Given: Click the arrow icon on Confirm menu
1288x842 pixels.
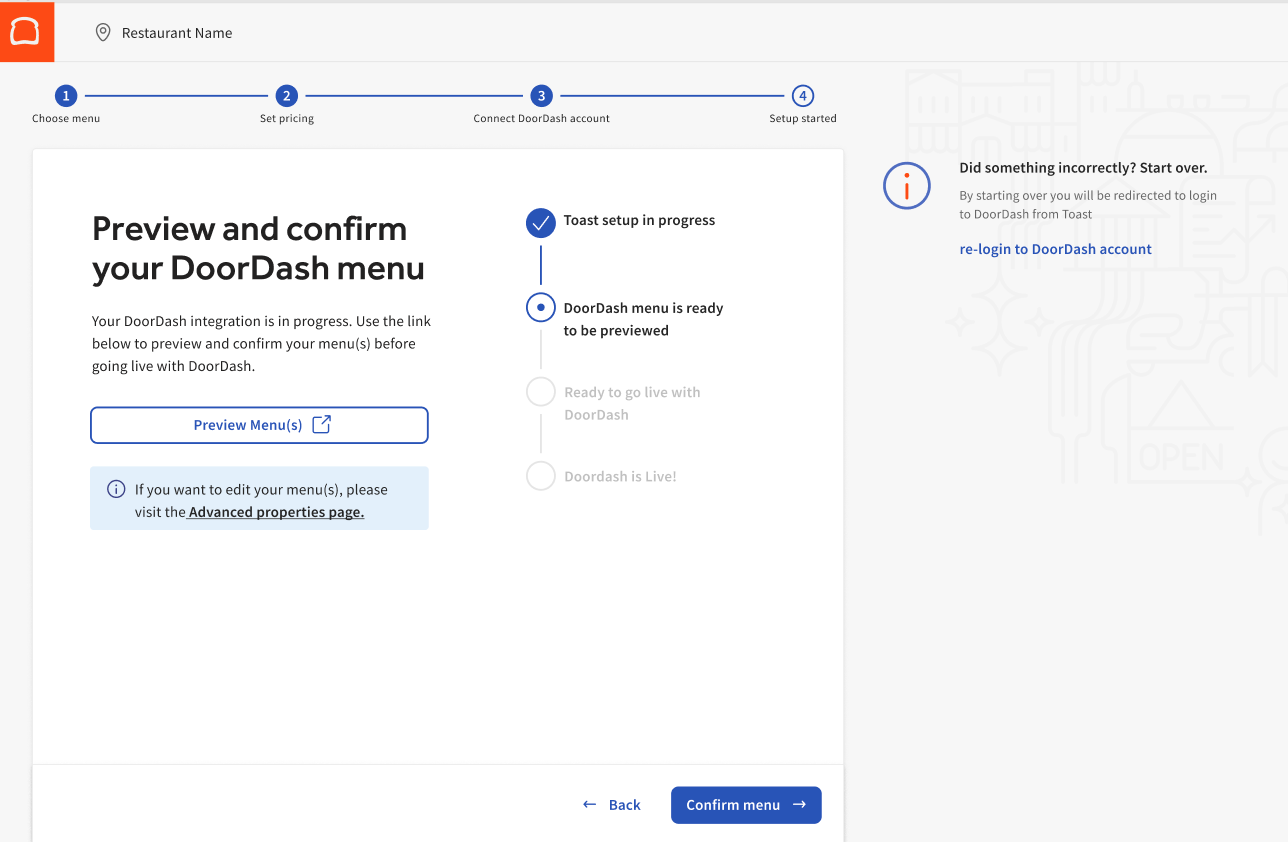Looking at the screenshot, I should pyautogui.click(x=798, y=804).
